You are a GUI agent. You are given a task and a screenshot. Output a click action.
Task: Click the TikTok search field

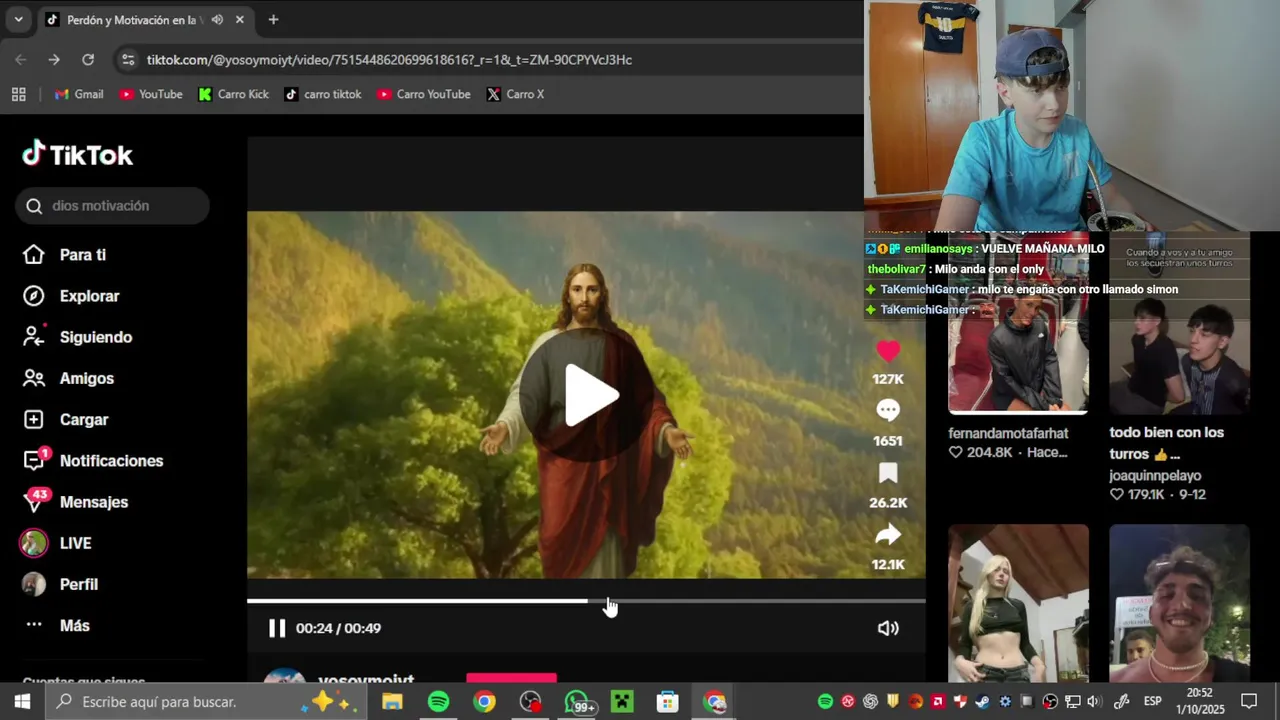coord(112,206)
